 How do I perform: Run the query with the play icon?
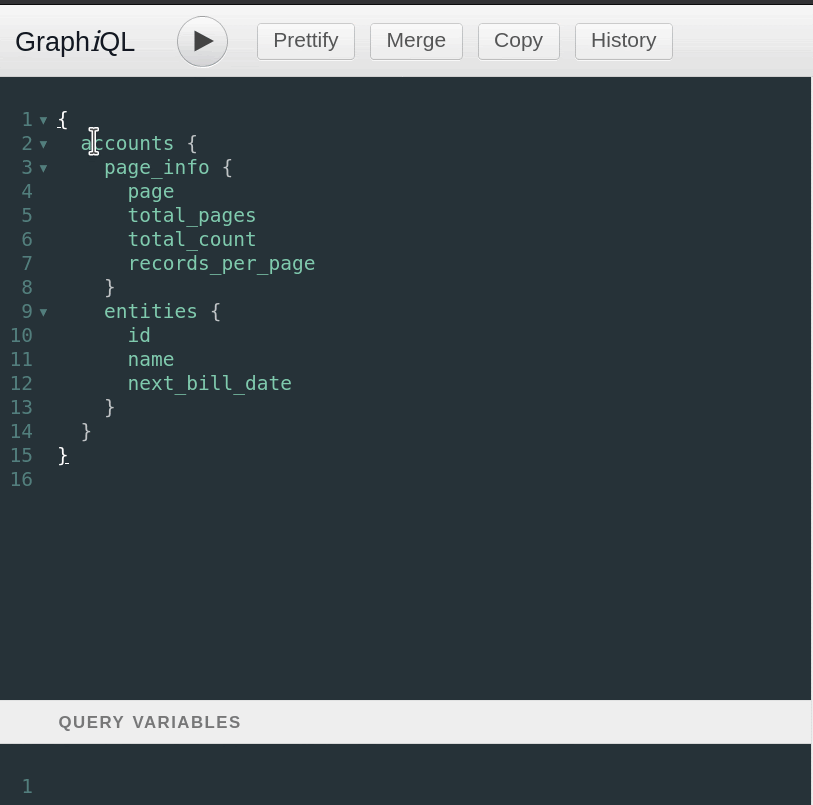tap(201, 41)
